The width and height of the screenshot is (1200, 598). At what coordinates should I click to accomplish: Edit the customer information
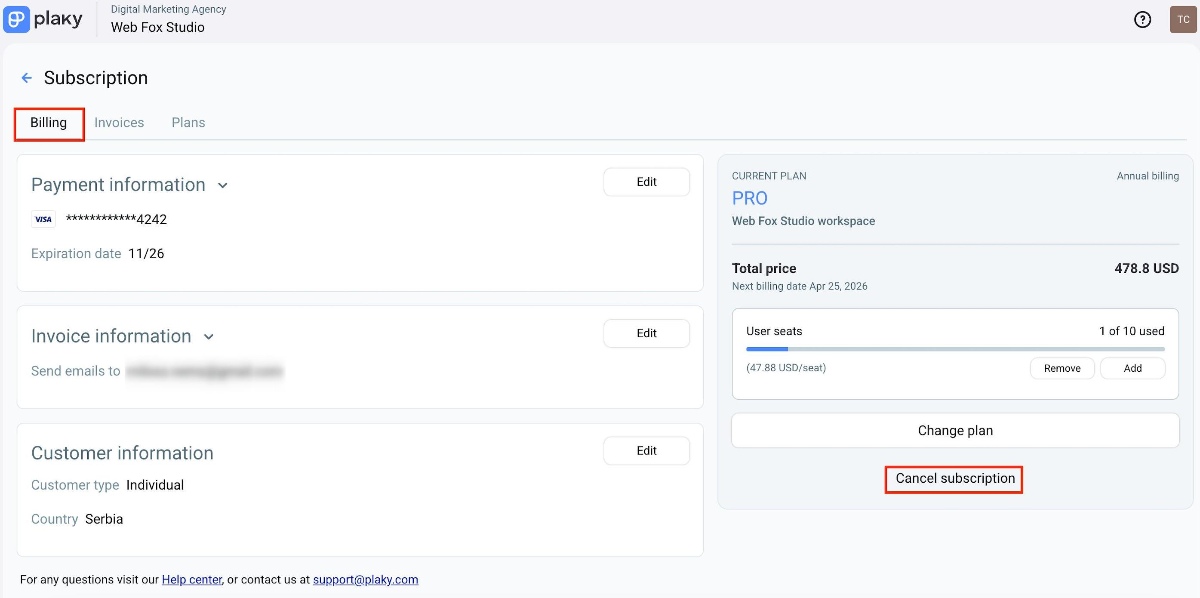point(646,451)
